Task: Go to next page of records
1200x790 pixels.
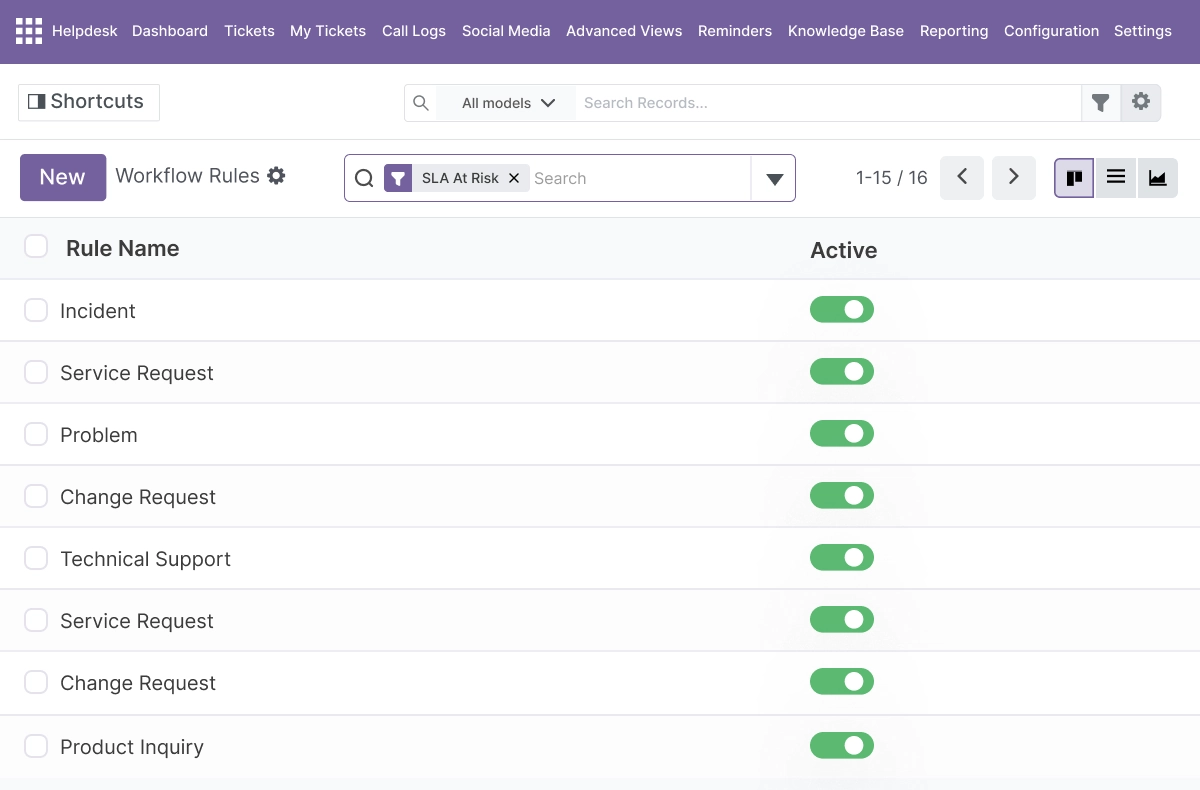Action: coord(1014,177)
